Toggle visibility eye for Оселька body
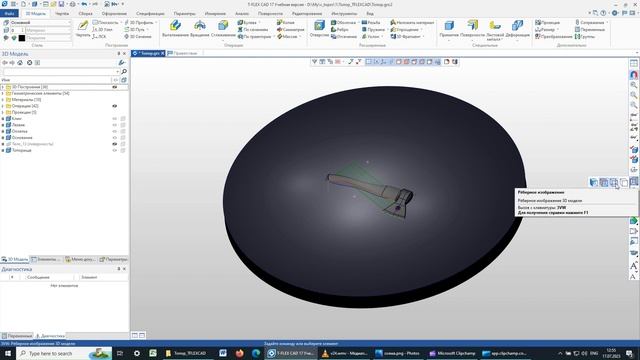640x360 pixels. [115, 131]
